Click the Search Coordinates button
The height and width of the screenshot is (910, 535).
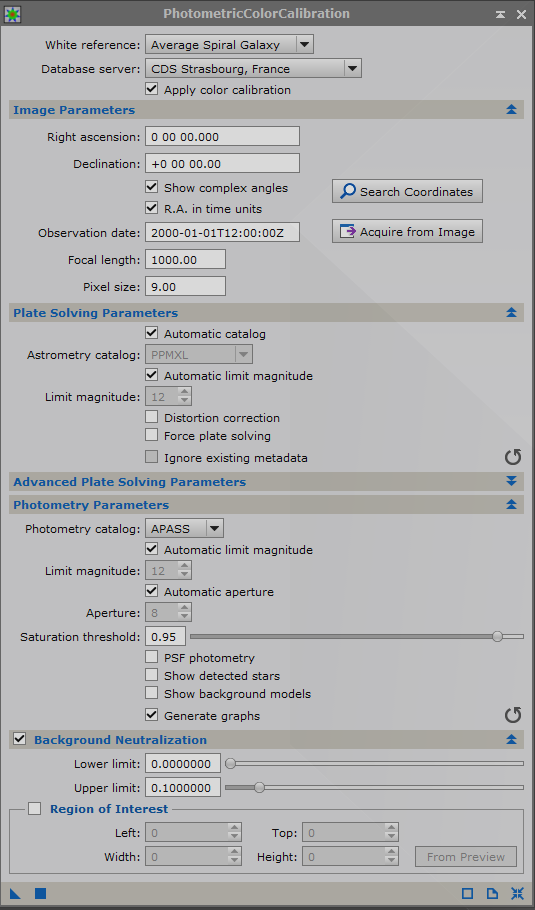(x=407, y=192)
